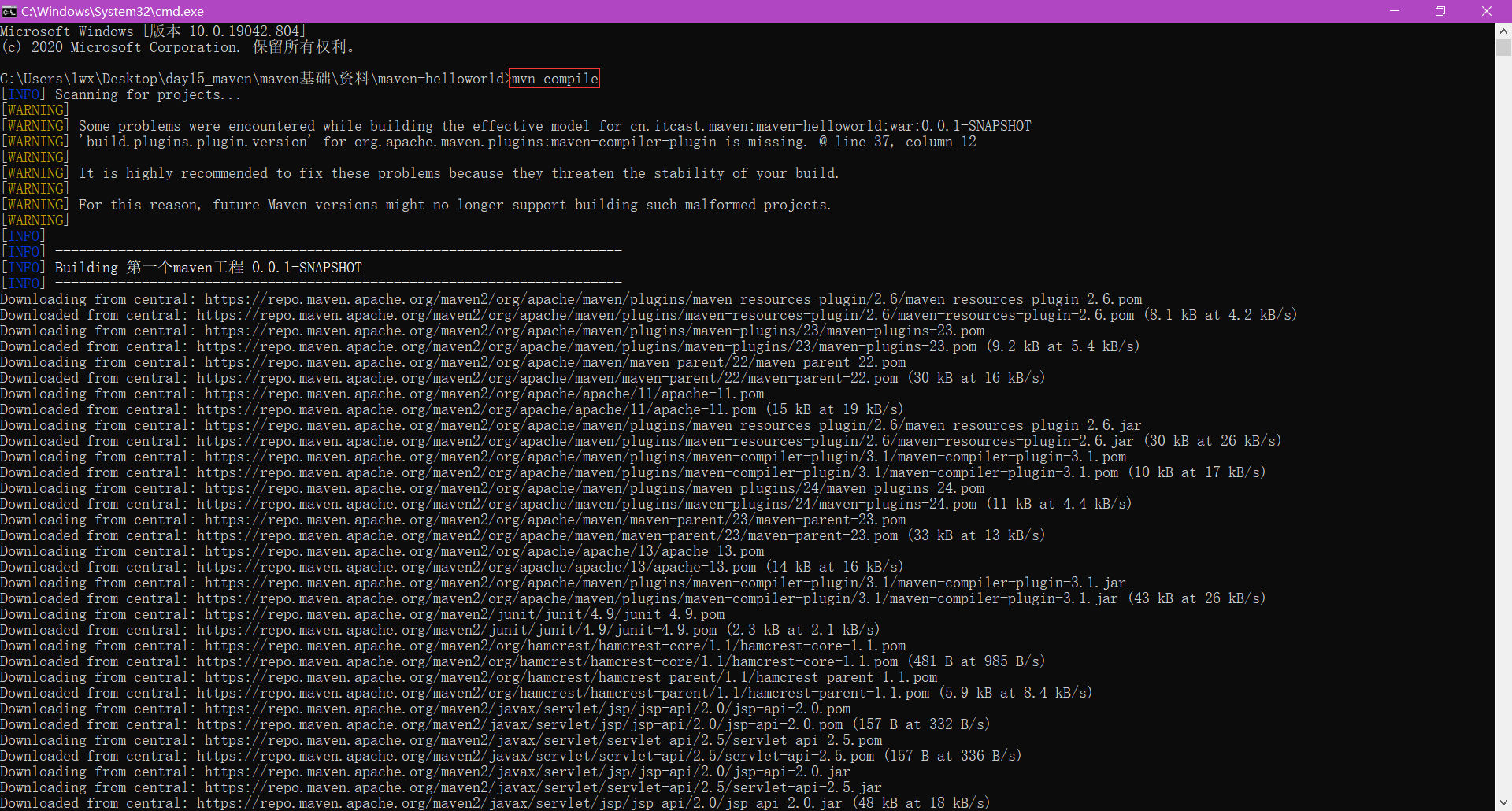Click the '(30 kB at 26 kB/s)' text
This screenshot has width=1512, height=811.
pos(1213,441)
